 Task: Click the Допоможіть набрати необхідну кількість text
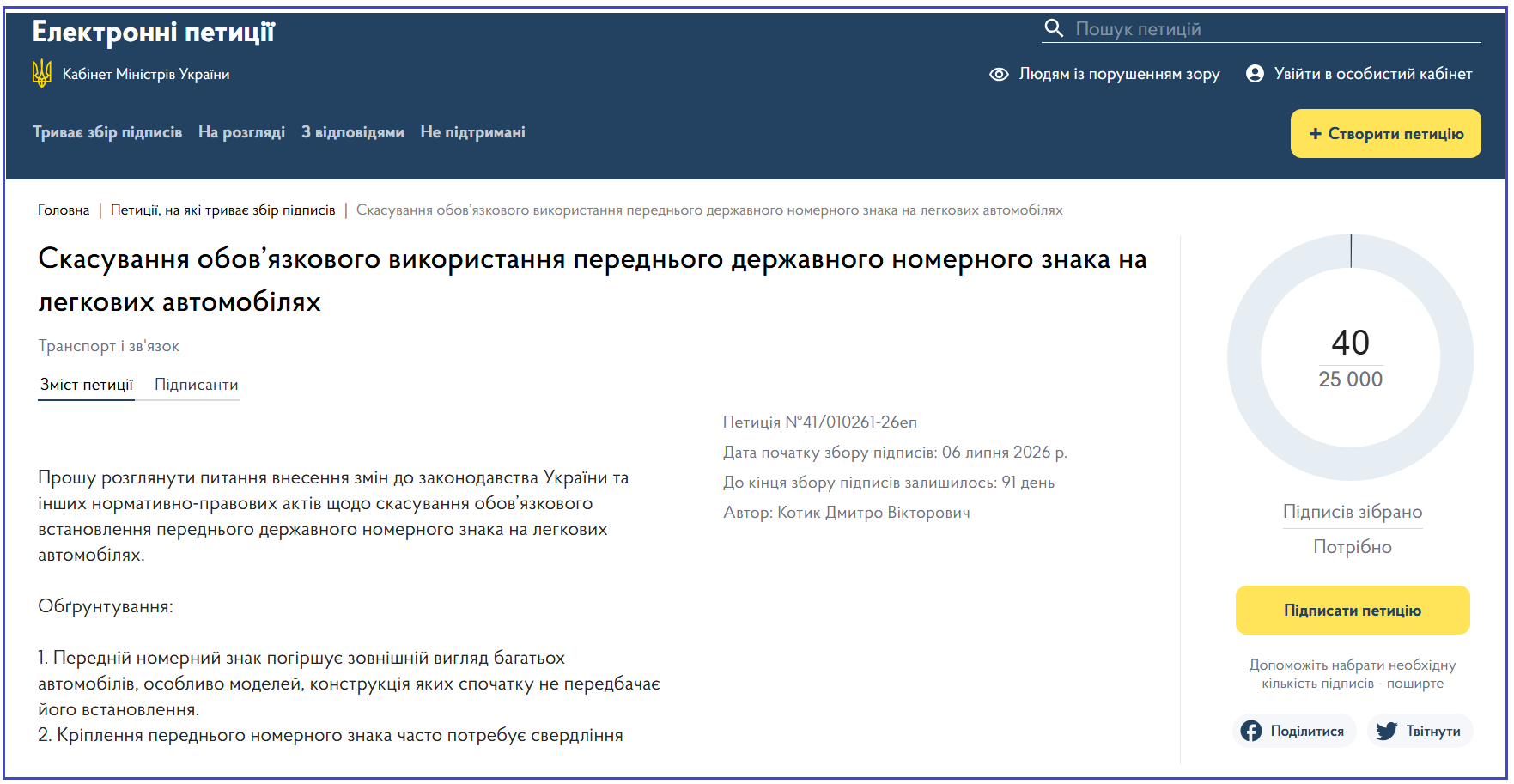pyautogui.click(x=1353, y=674)
